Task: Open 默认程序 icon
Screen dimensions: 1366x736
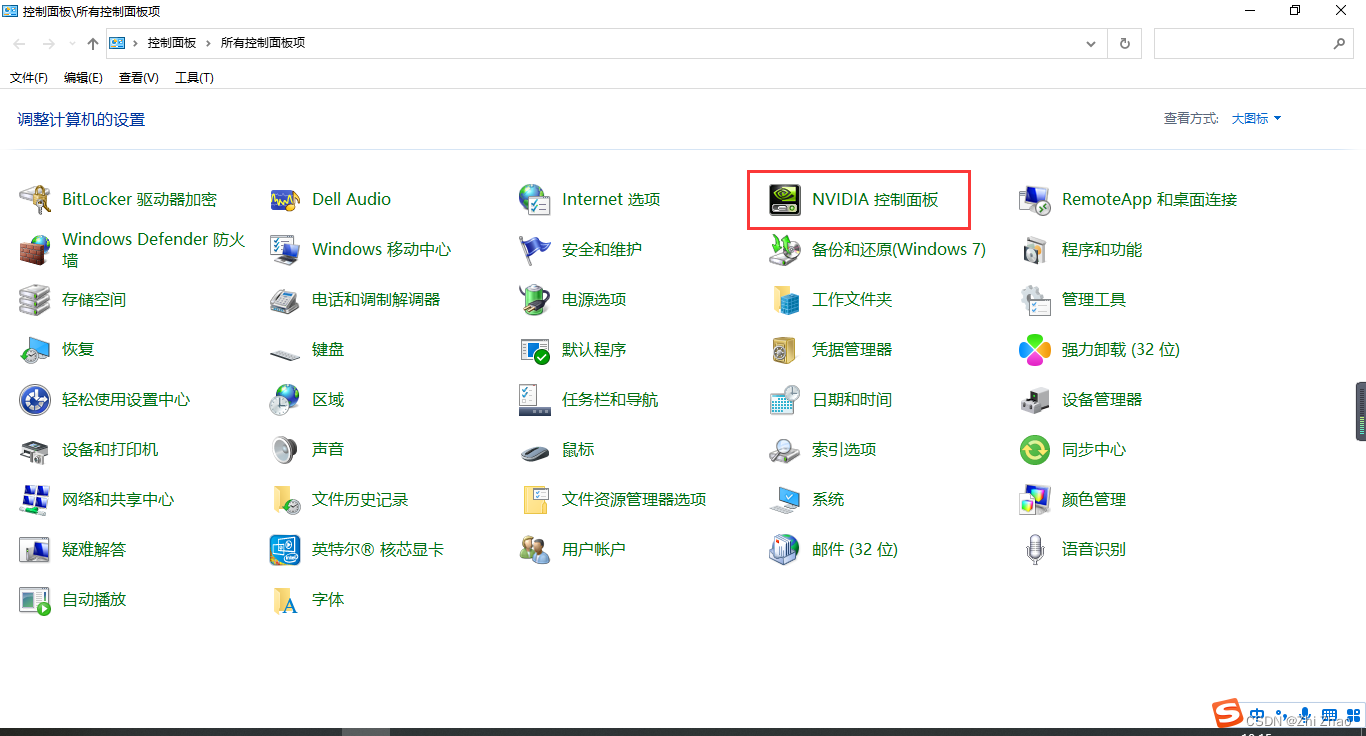Action: 535,349
